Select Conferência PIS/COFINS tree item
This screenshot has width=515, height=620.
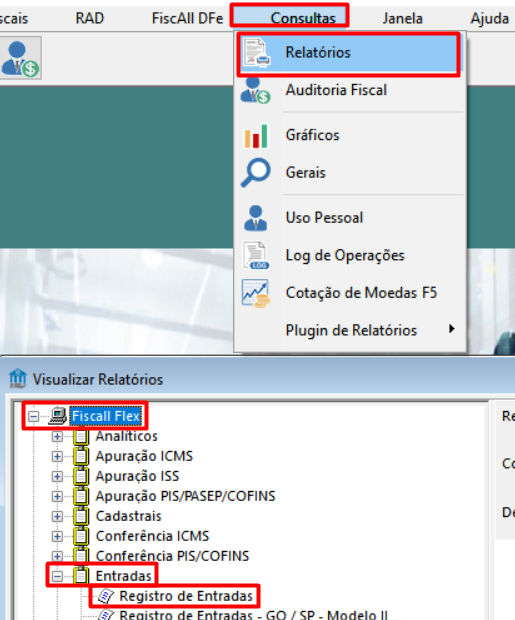coord(172,556)
